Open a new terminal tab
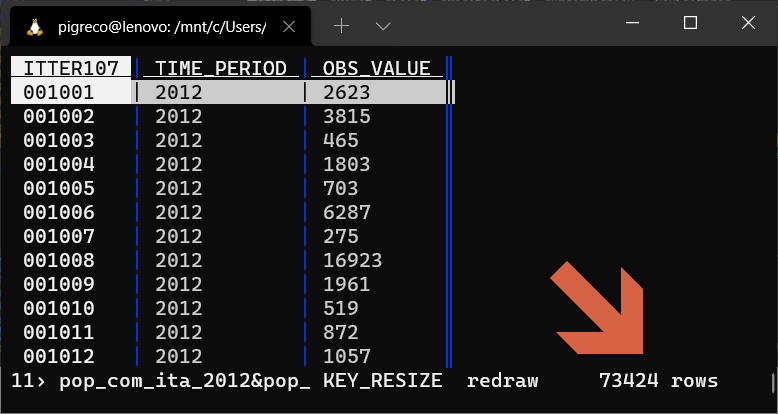Viewport: 778px width, 414px height. 342,25
